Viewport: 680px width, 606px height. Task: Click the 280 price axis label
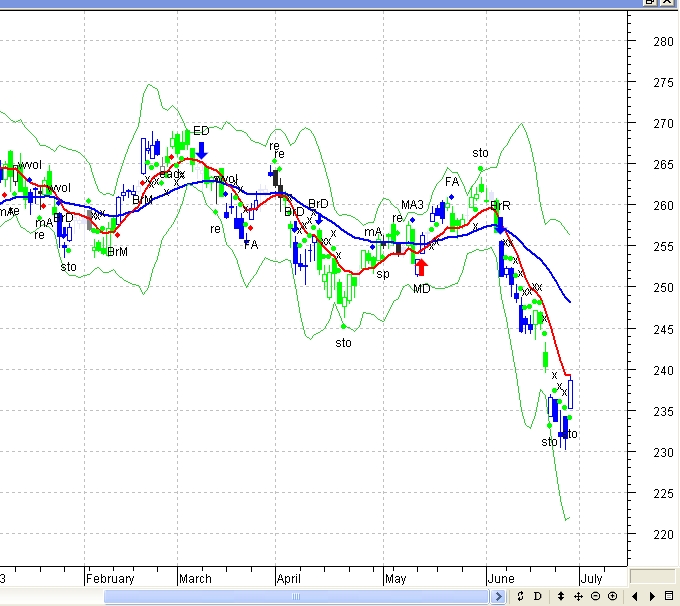click(x=663, y=41)
